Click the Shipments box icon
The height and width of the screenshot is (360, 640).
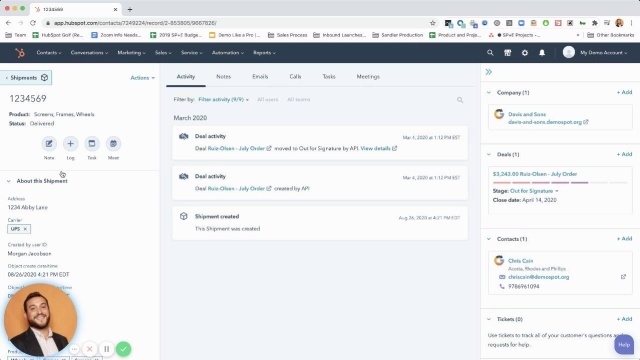point(44,78)
